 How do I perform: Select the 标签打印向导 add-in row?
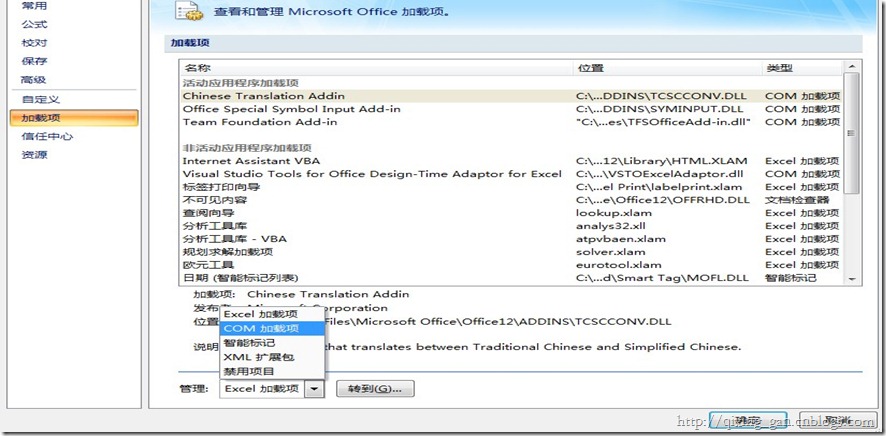(511, 187)
